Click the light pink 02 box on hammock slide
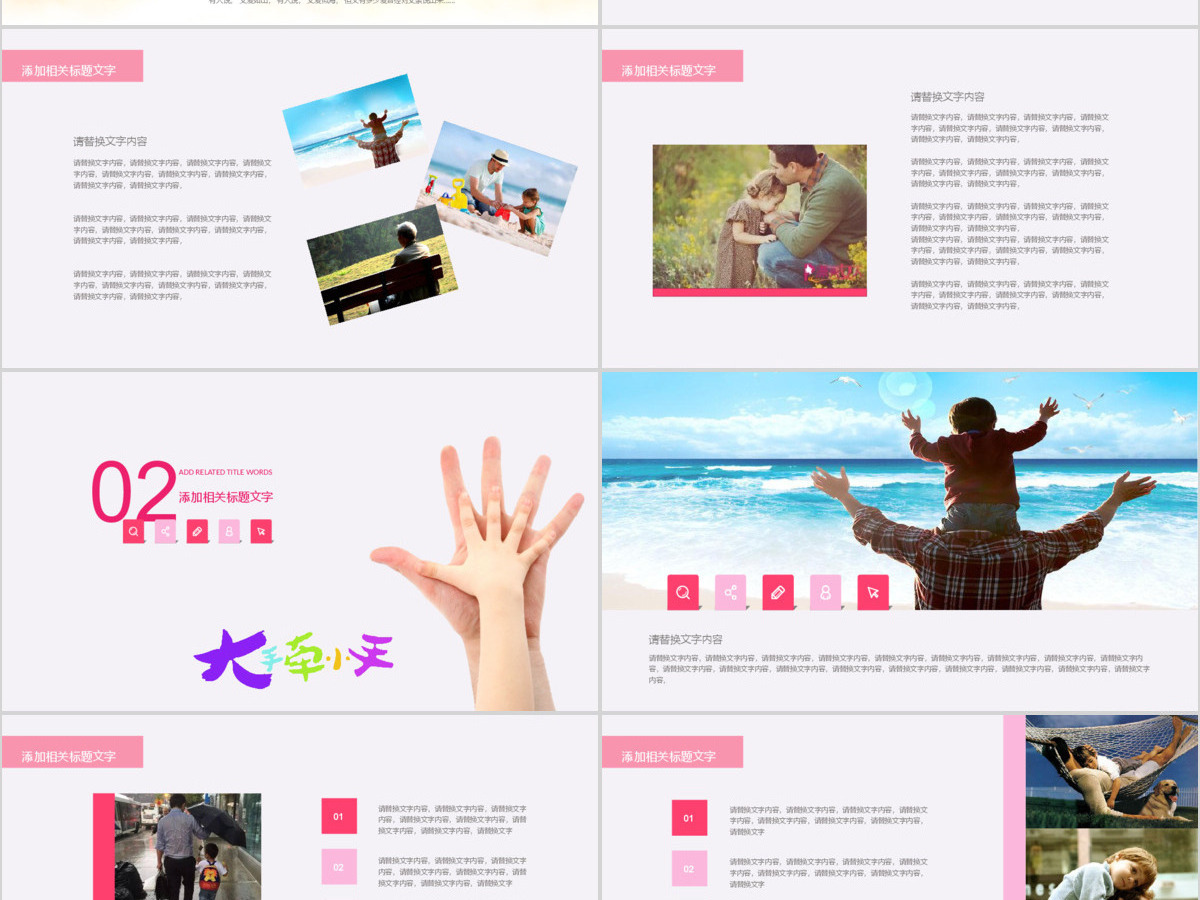 click(x=689, y=869)
